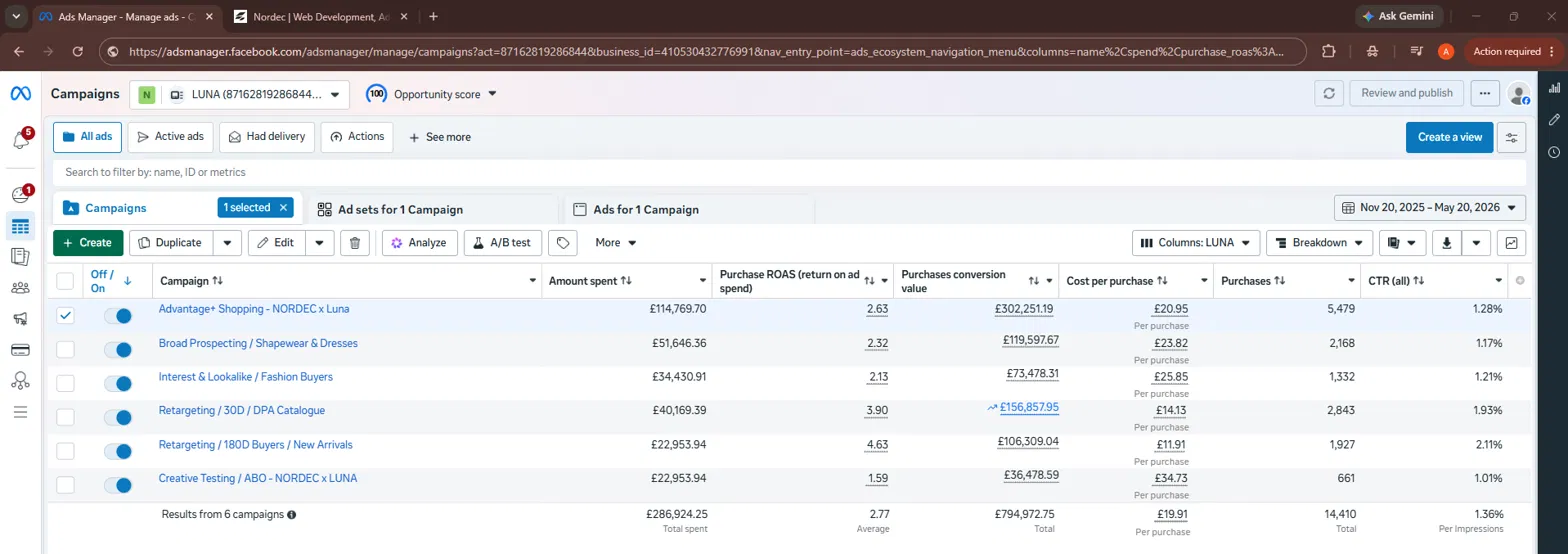
Task: Switch to Ads for 1 Campaign tab
Action: pyautogui.click(x=689, y=209)
